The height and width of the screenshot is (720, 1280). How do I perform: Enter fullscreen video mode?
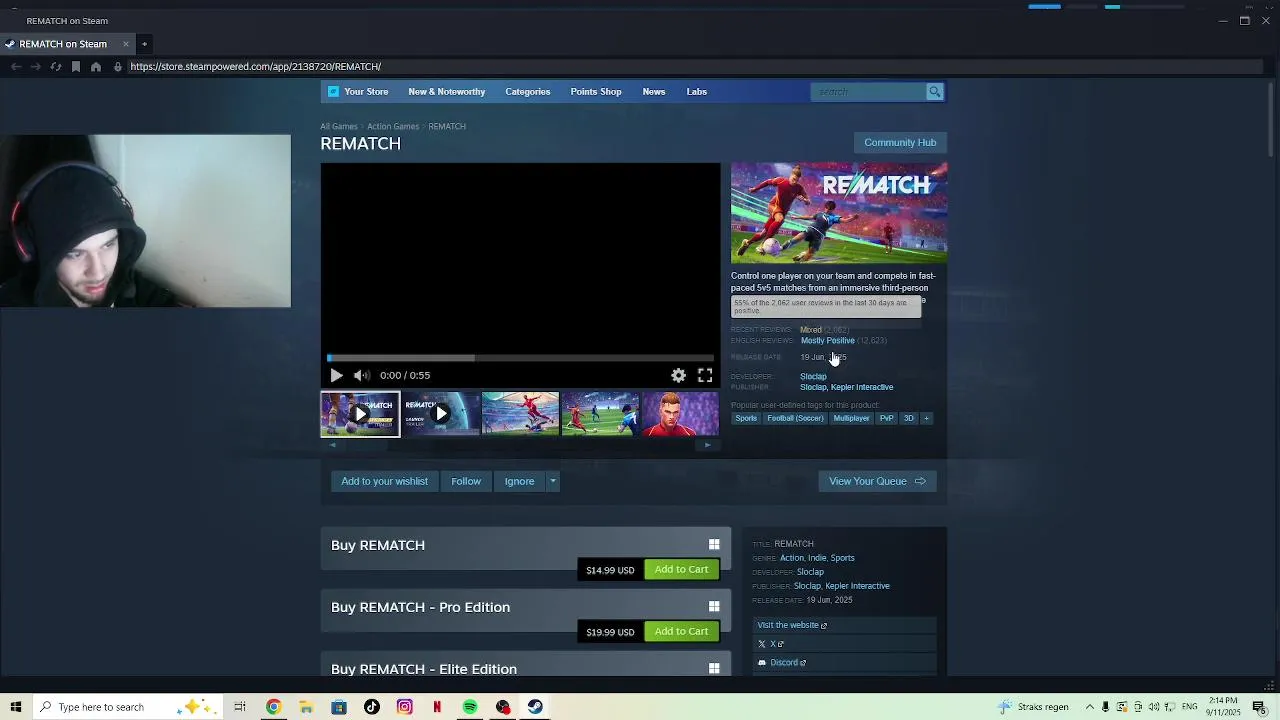click(x=705, y=375)
